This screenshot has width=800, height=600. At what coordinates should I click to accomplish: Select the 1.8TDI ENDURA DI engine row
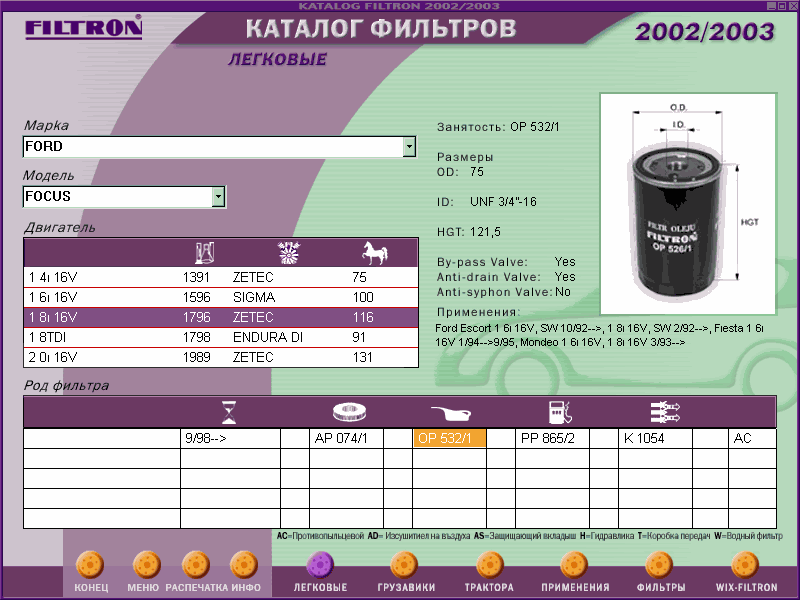click(x=221, y=337)
